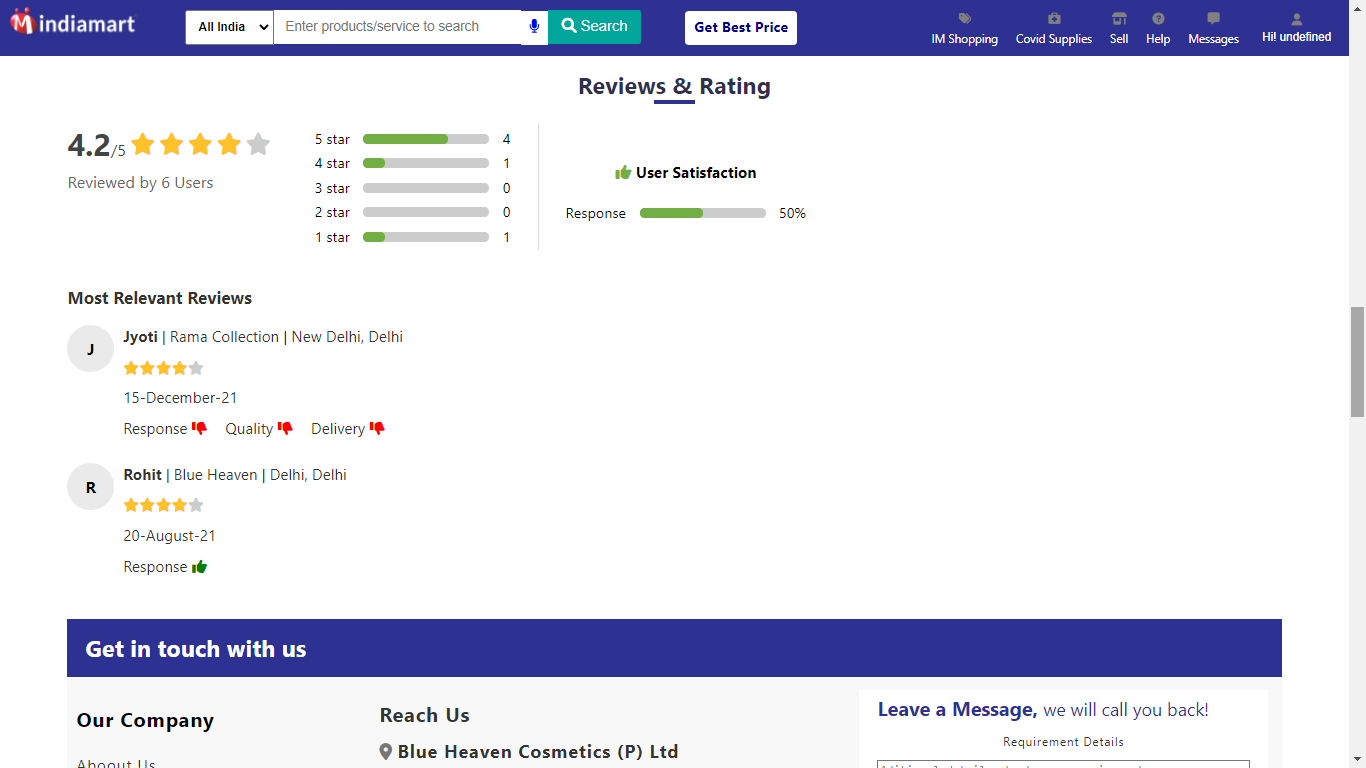Click Jyoti's reviewer avatar circle
This screenshot has height=768, width=1366.
tap(90, 349)
